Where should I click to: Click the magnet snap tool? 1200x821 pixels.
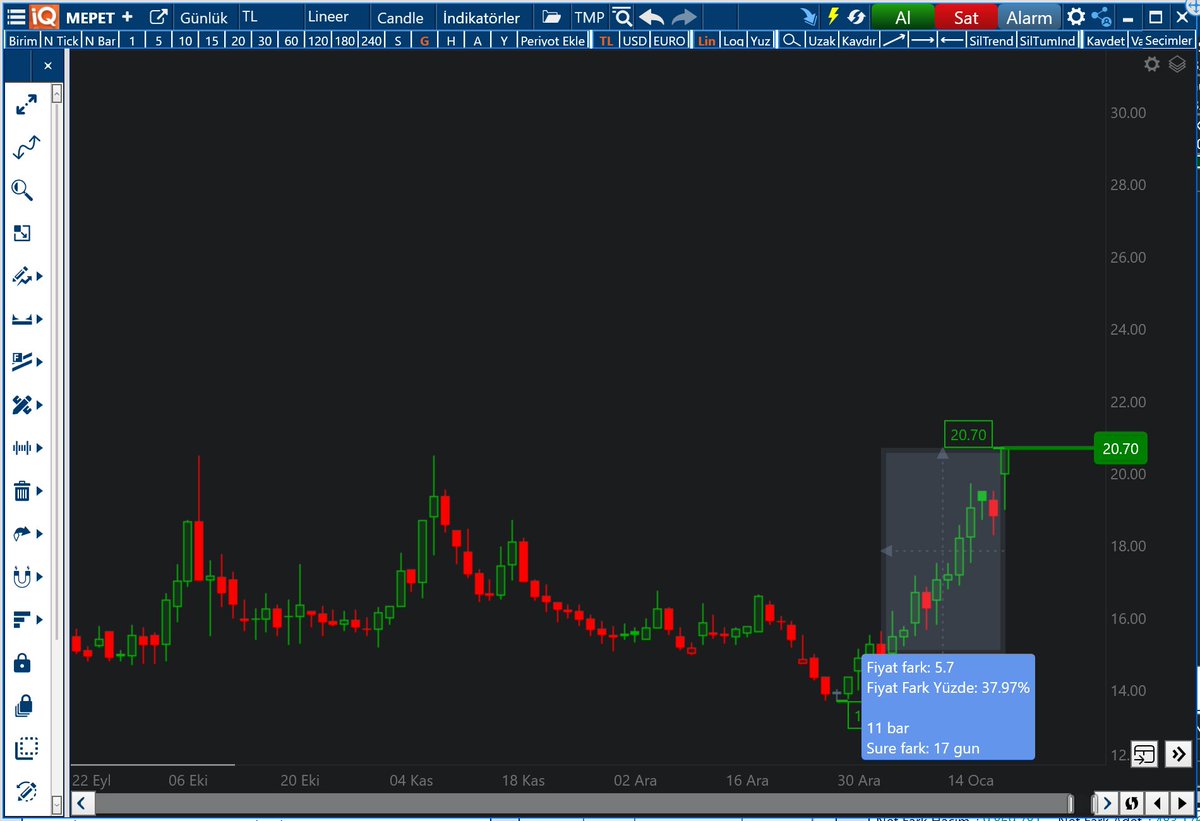[22, 577]
